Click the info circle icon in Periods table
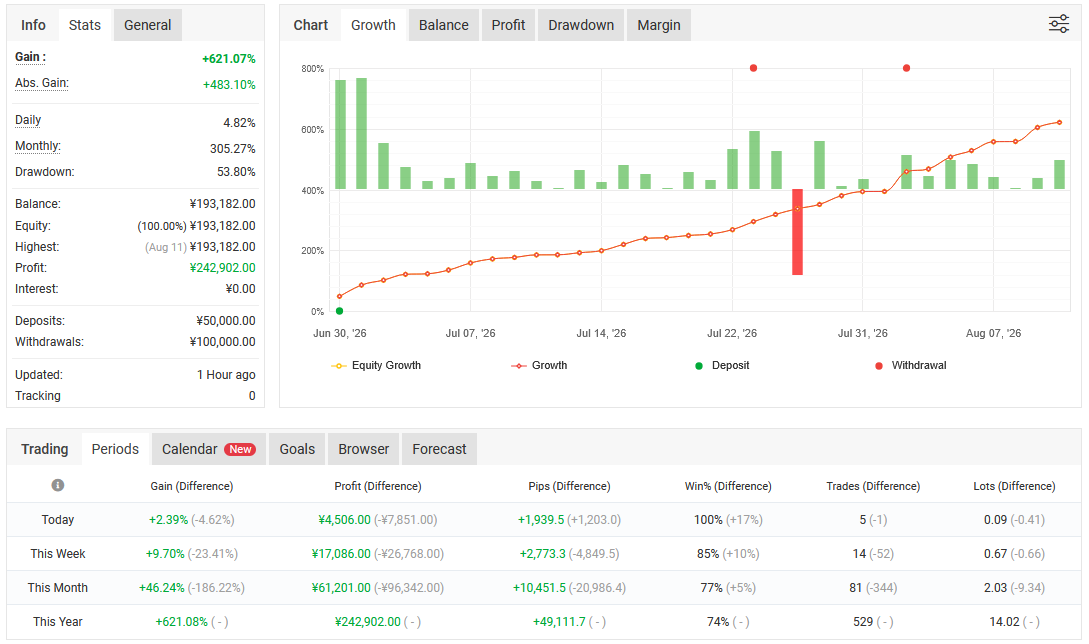 58,485
